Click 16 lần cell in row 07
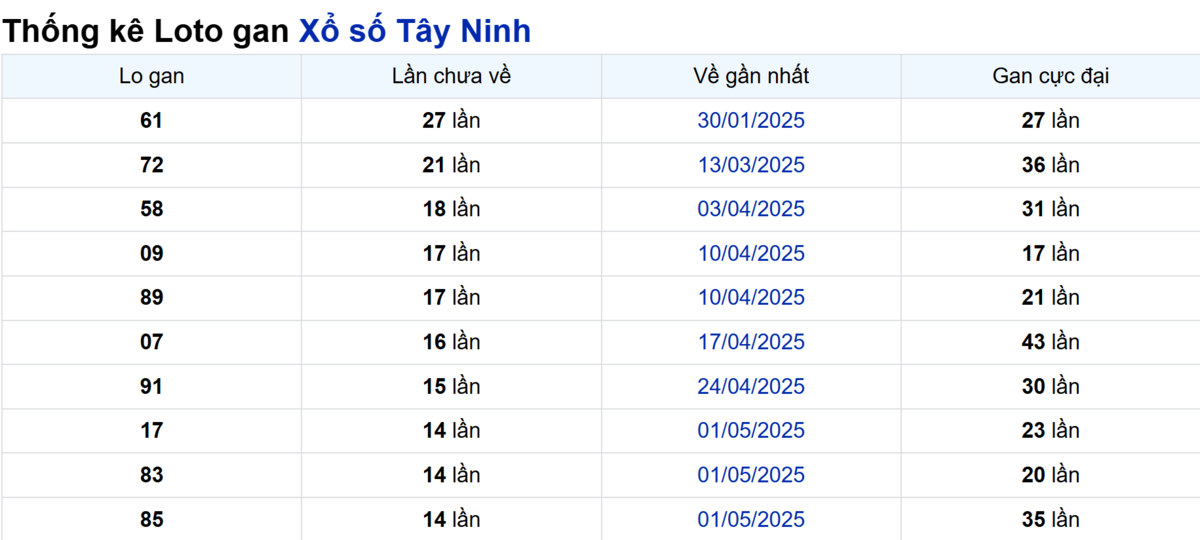 (451, 342)
